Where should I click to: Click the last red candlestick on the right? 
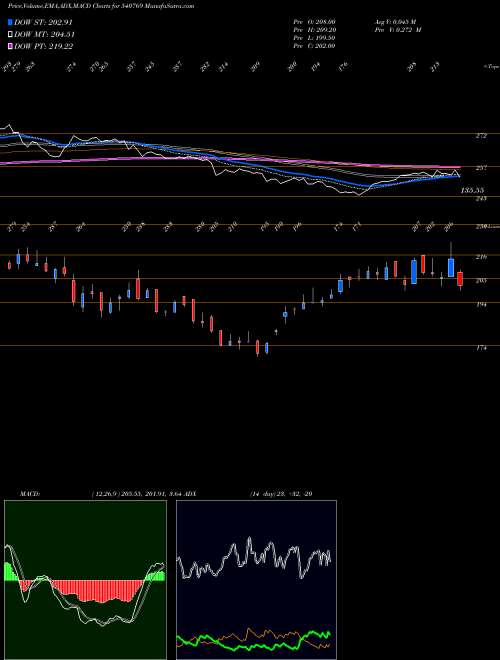(460, 279)
